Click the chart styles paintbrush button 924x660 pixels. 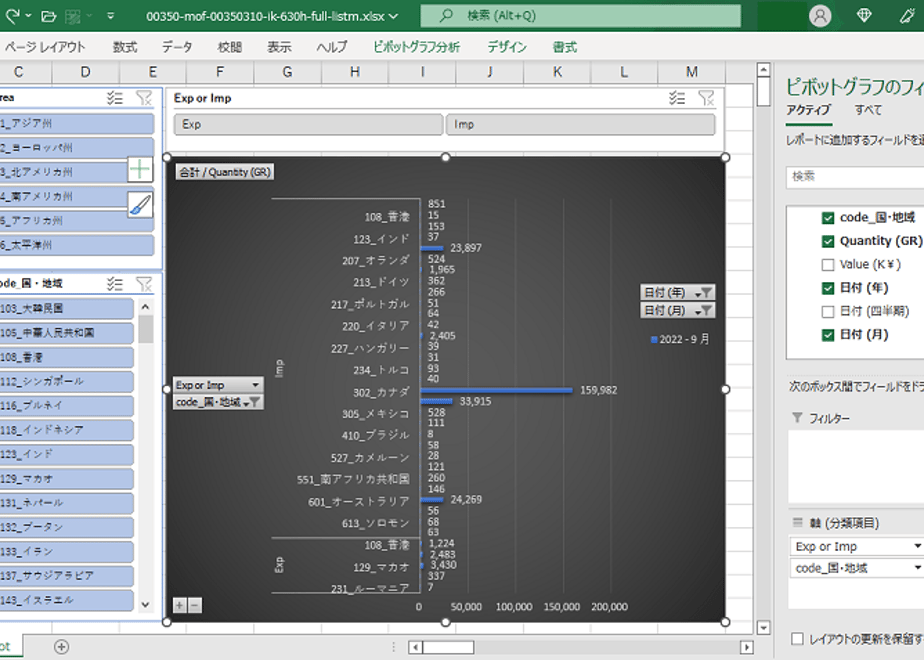click(140, 205)
